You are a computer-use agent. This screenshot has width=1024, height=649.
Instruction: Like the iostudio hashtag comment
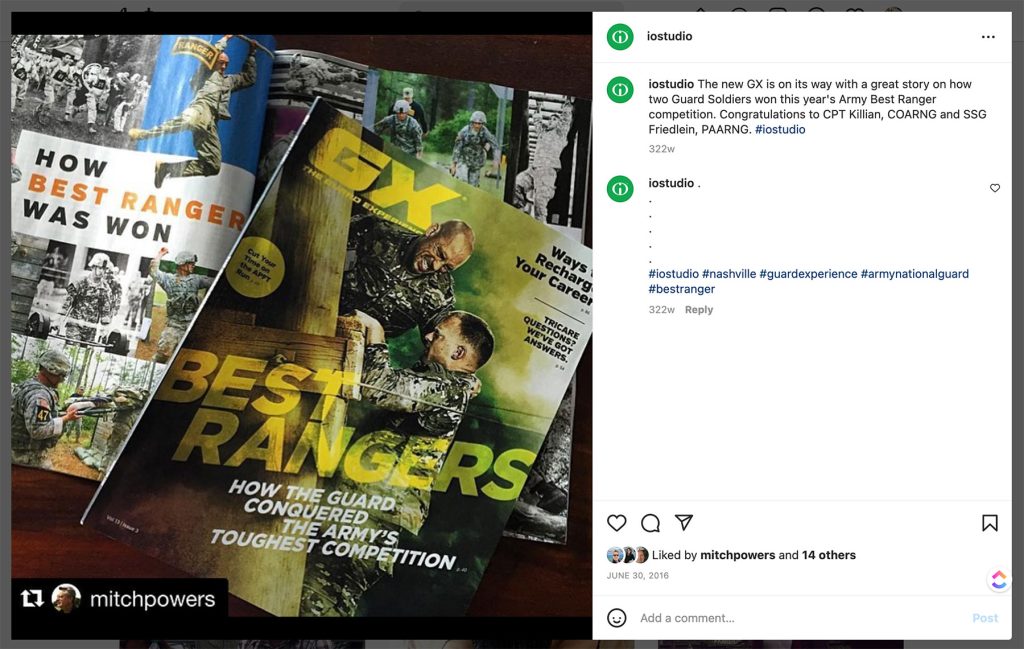click(x=995, y=188)
